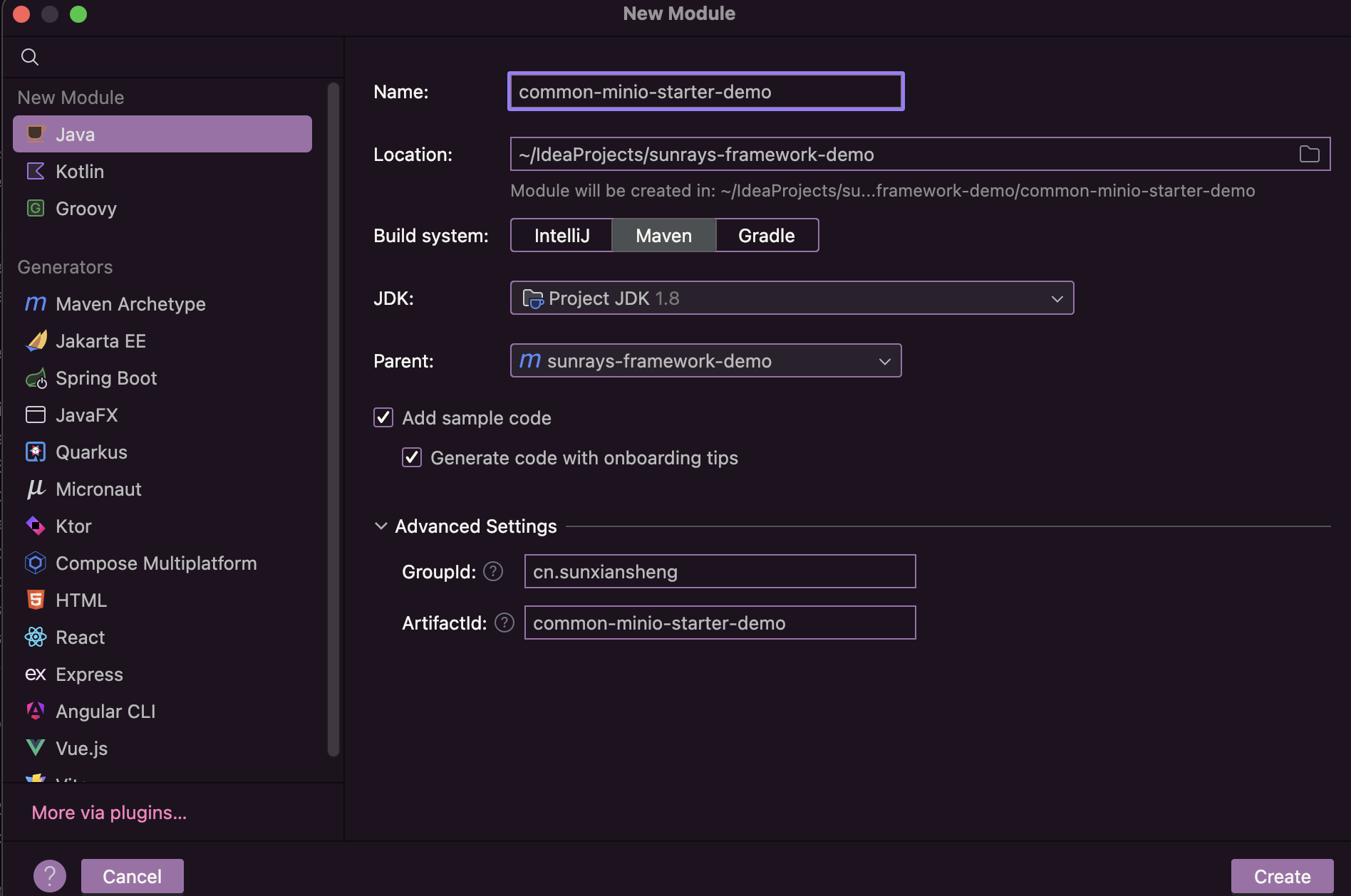
Task: Click the Compose Multiplatform hexagon icon
Action: 36,563
